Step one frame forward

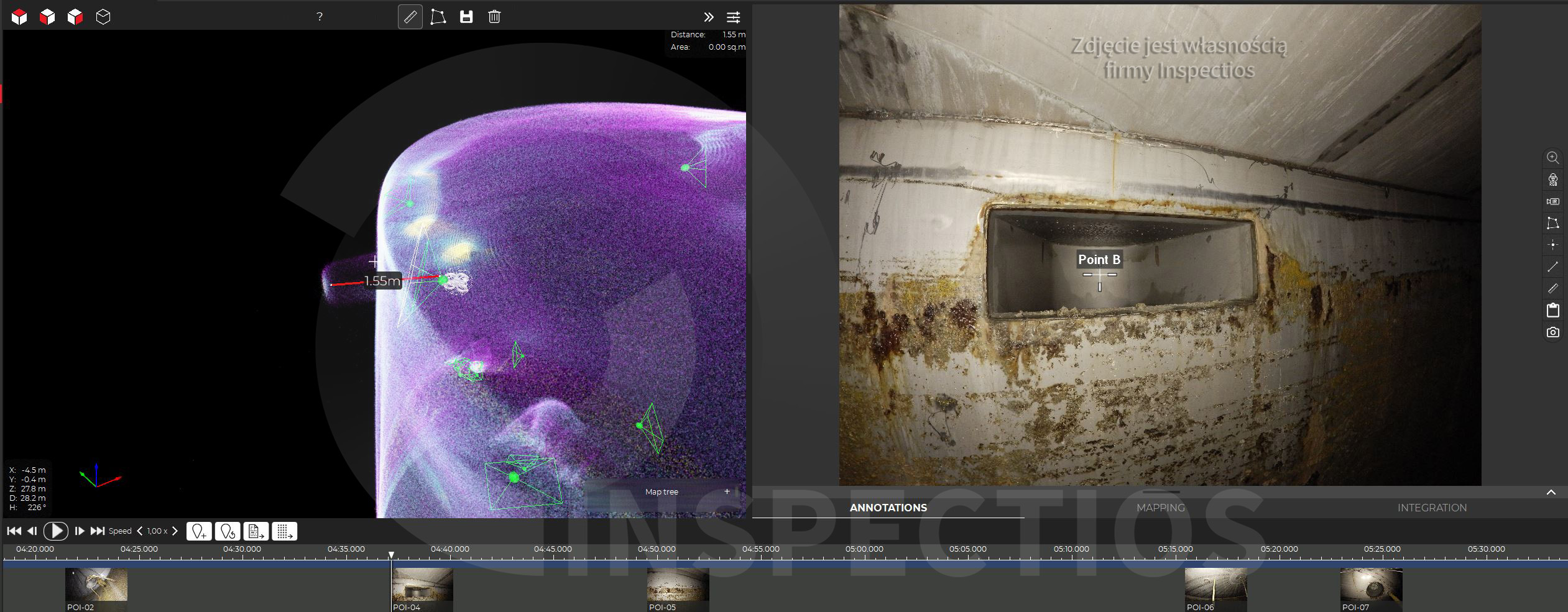tap(80, 531)
